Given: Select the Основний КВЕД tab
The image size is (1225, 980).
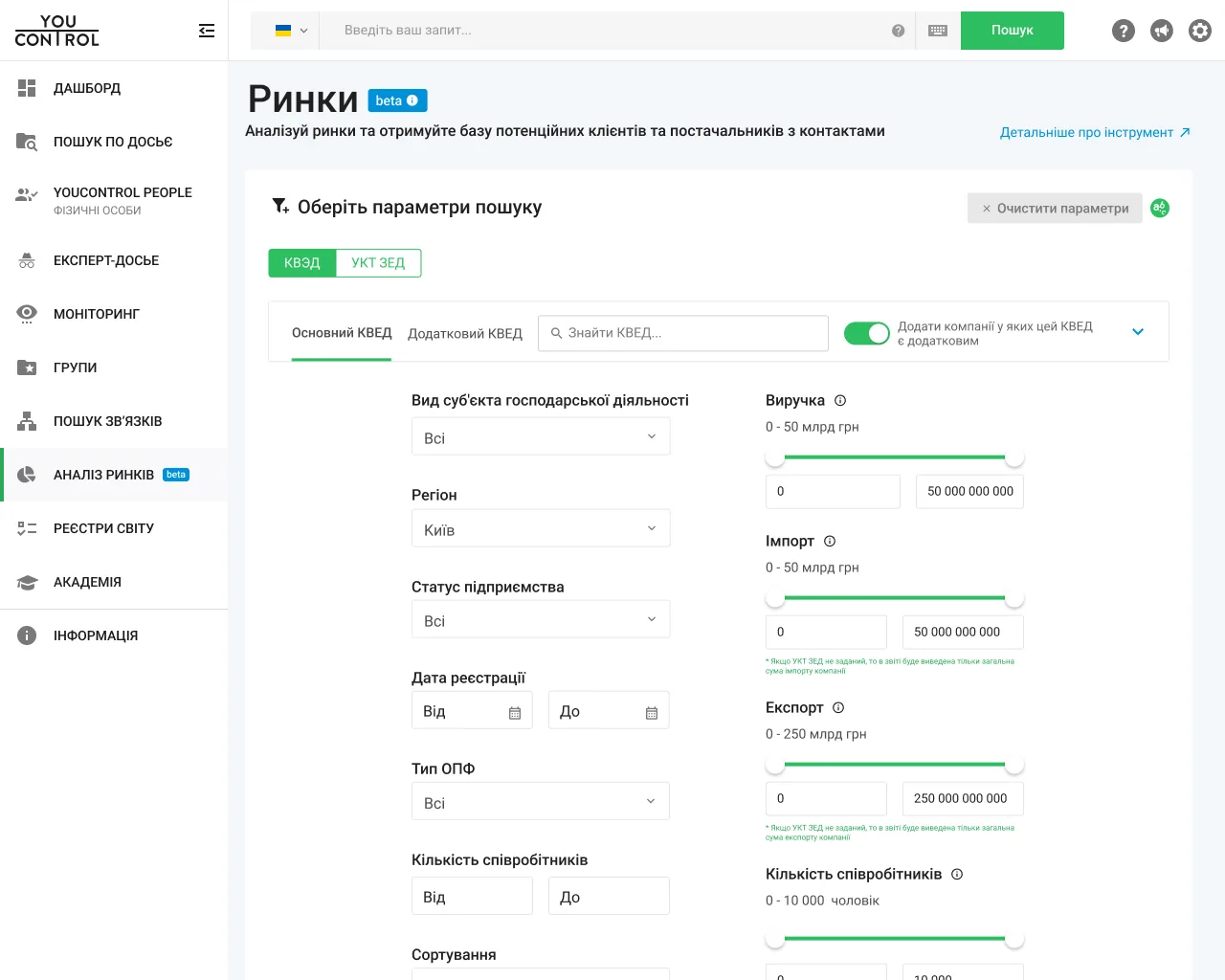Looking at the screenshot, I should (x=342, y=333).
